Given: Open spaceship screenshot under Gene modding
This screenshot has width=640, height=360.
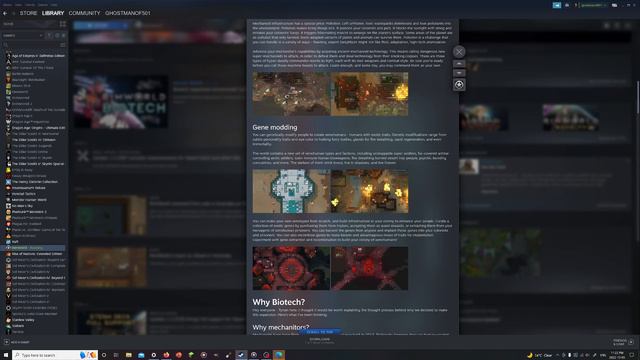Looking at the screenshot, I should [291, 191].
